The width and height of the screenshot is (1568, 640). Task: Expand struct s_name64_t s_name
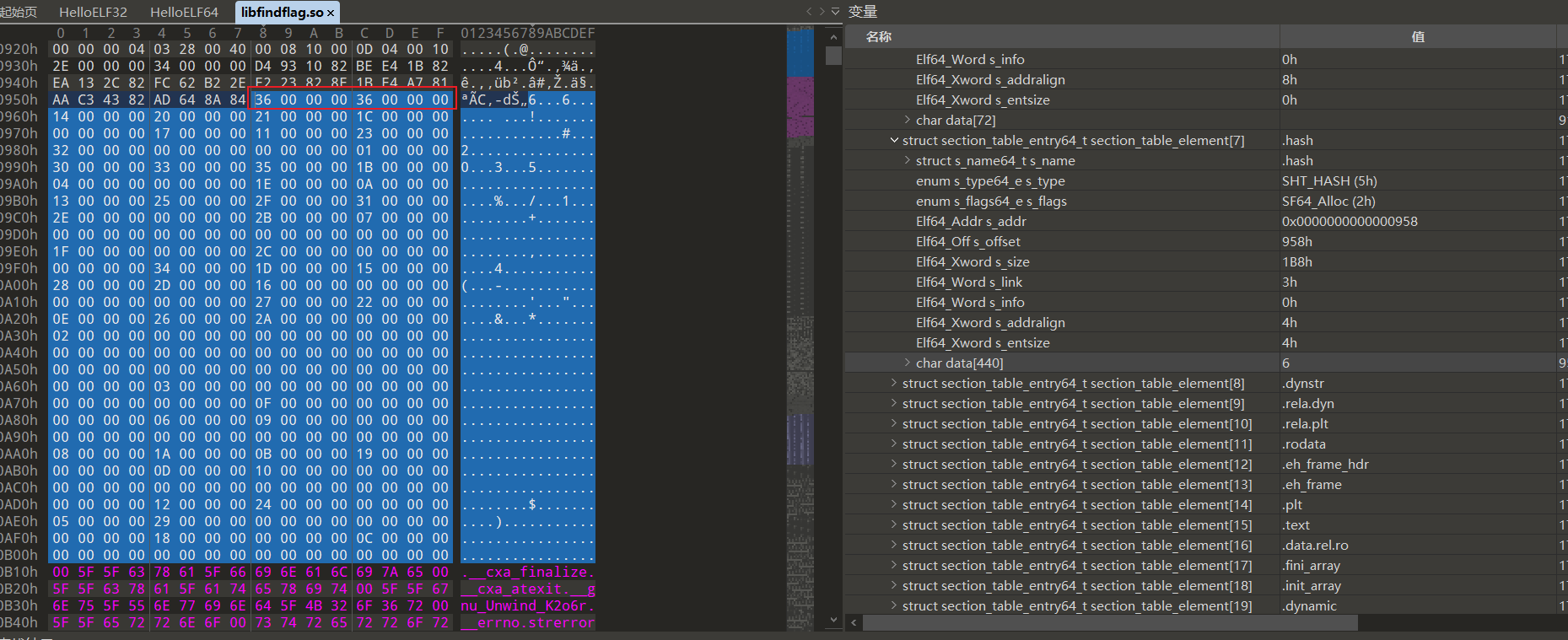pos(908,161)
